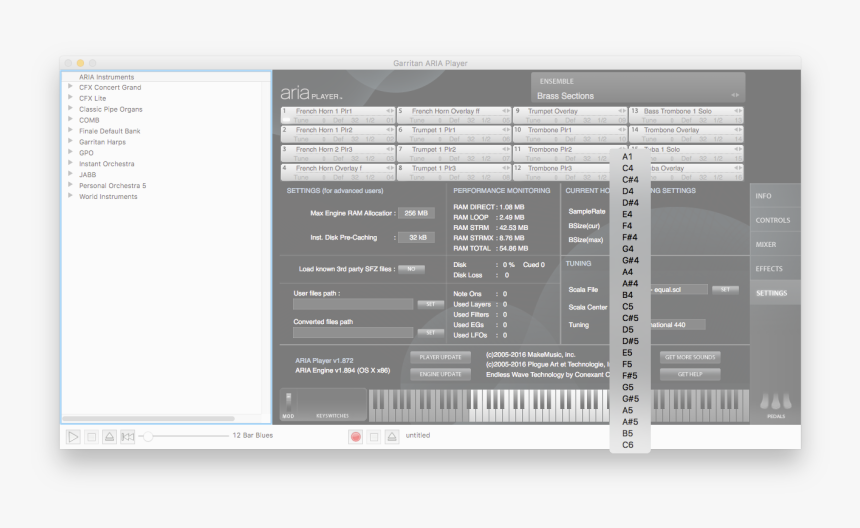Click the GET HELP button
The height and width of the screenshot is (528, 860).
coord(690,374)
